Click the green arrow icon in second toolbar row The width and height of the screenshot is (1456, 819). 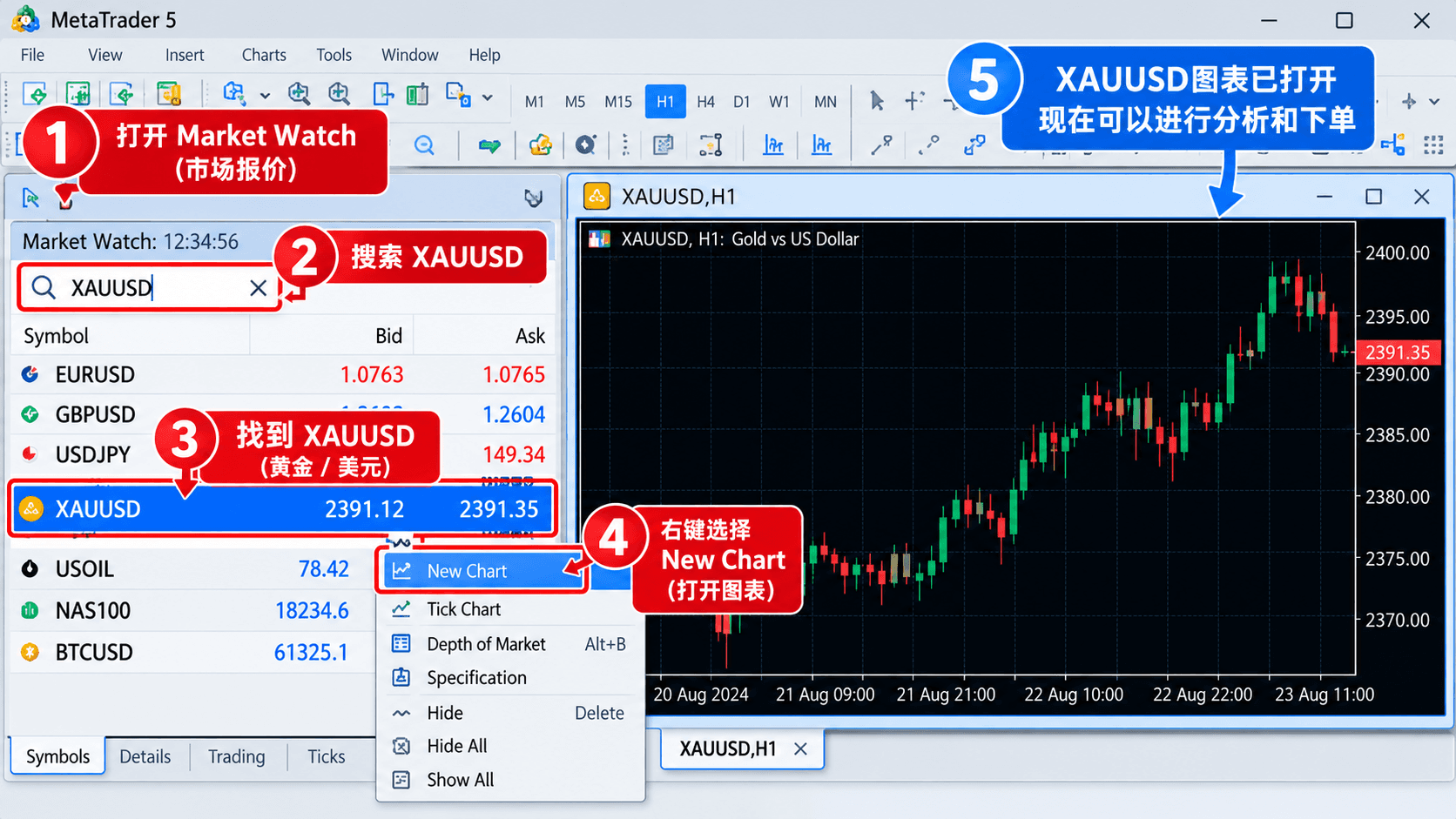(x=489, y=144)
